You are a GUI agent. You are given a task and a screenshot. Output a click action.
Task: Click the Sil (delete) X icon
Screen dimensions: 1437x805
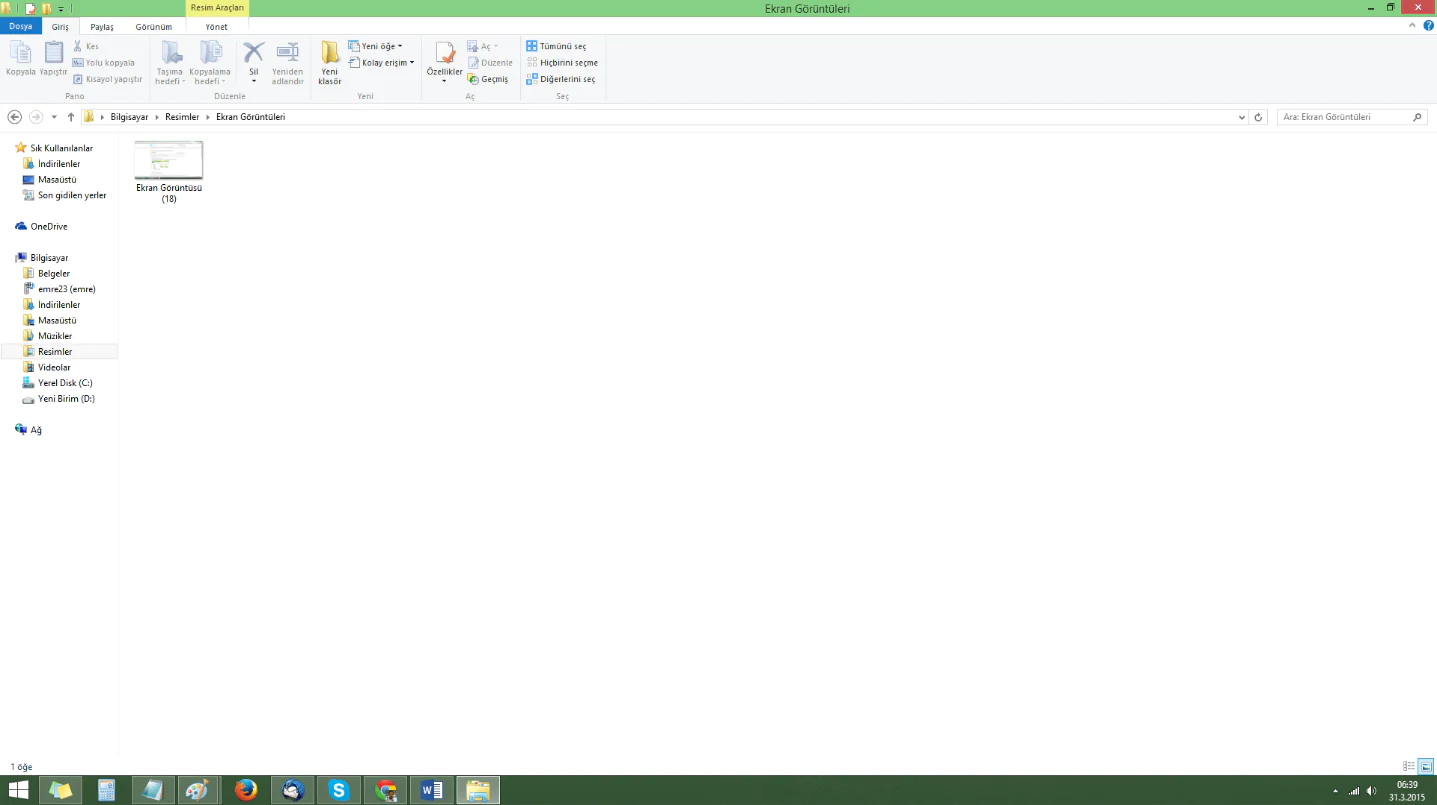tap(254, 53)
